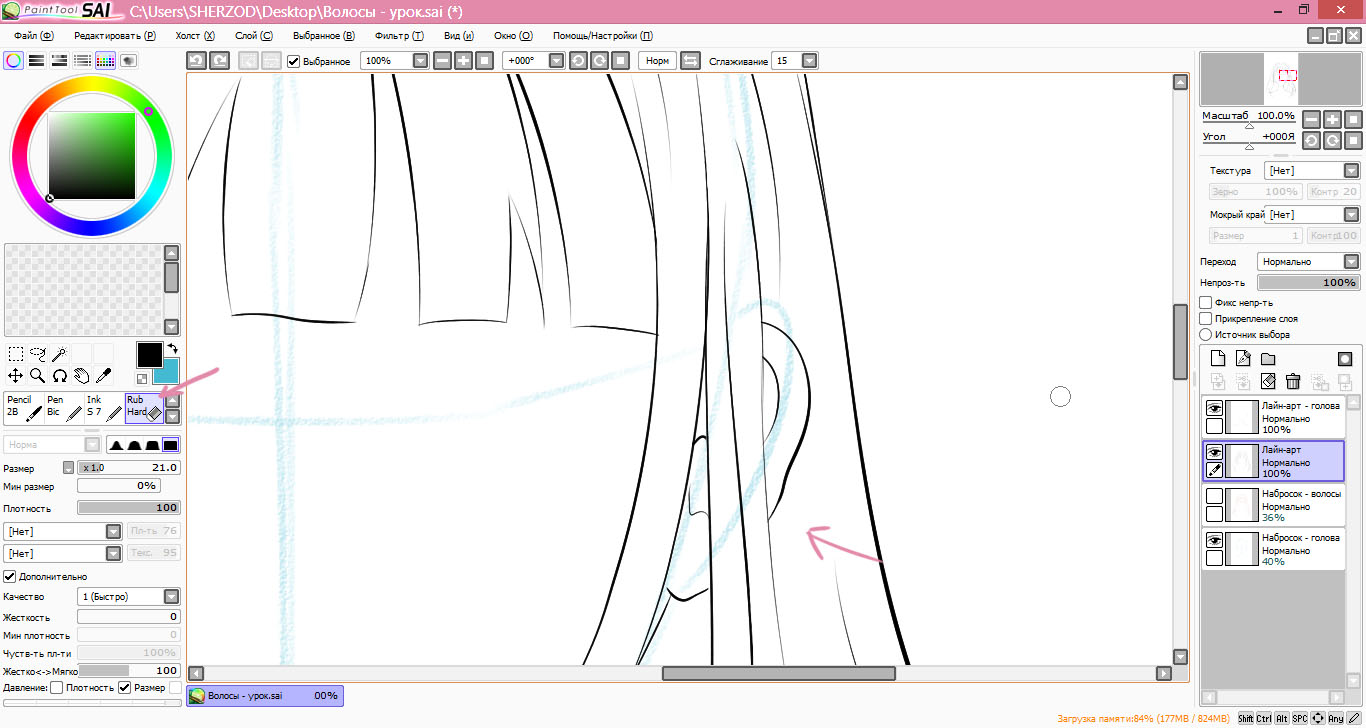Pick the eyedropper color picker tool
Viewport: 1366px width, 728px height.
[104, 376]
